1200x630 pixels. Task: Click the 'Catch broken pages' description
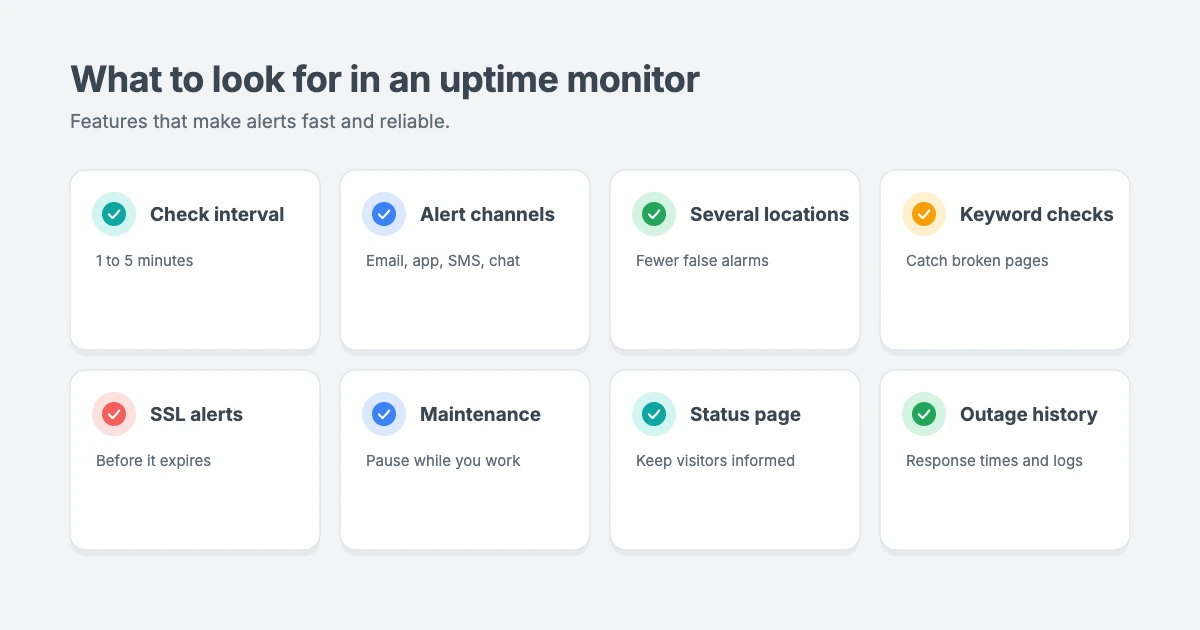pos(977,261)
